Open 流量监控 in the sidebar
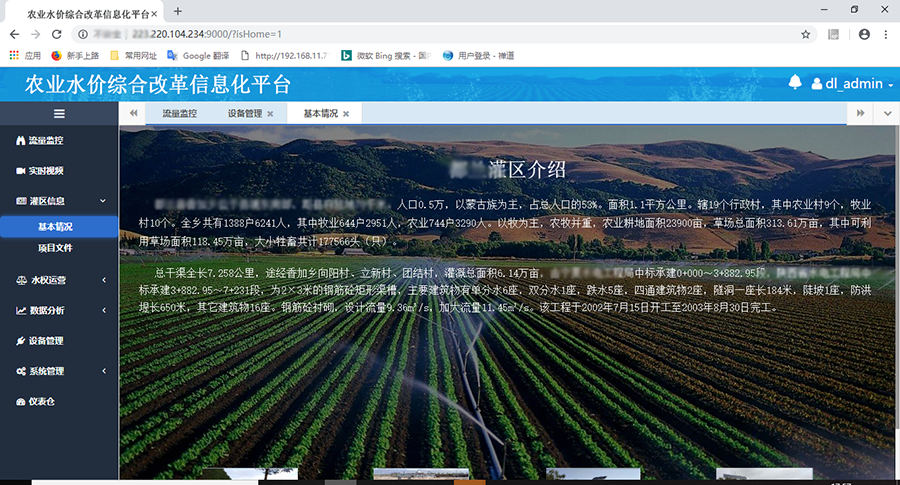This screenshot has height=485, width=900. click(45, 141)
